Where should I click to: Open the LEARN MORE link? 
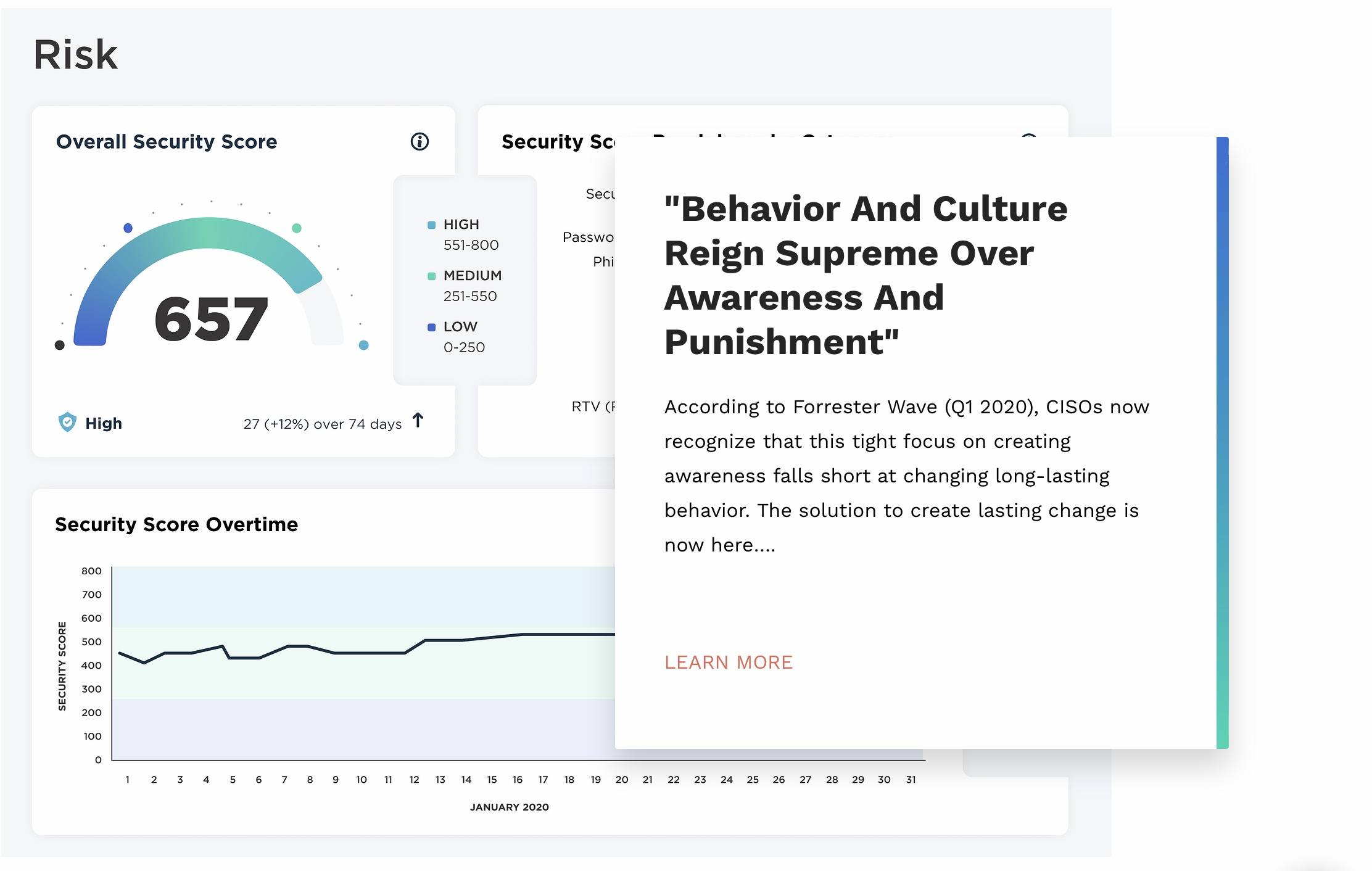(728, 662)
